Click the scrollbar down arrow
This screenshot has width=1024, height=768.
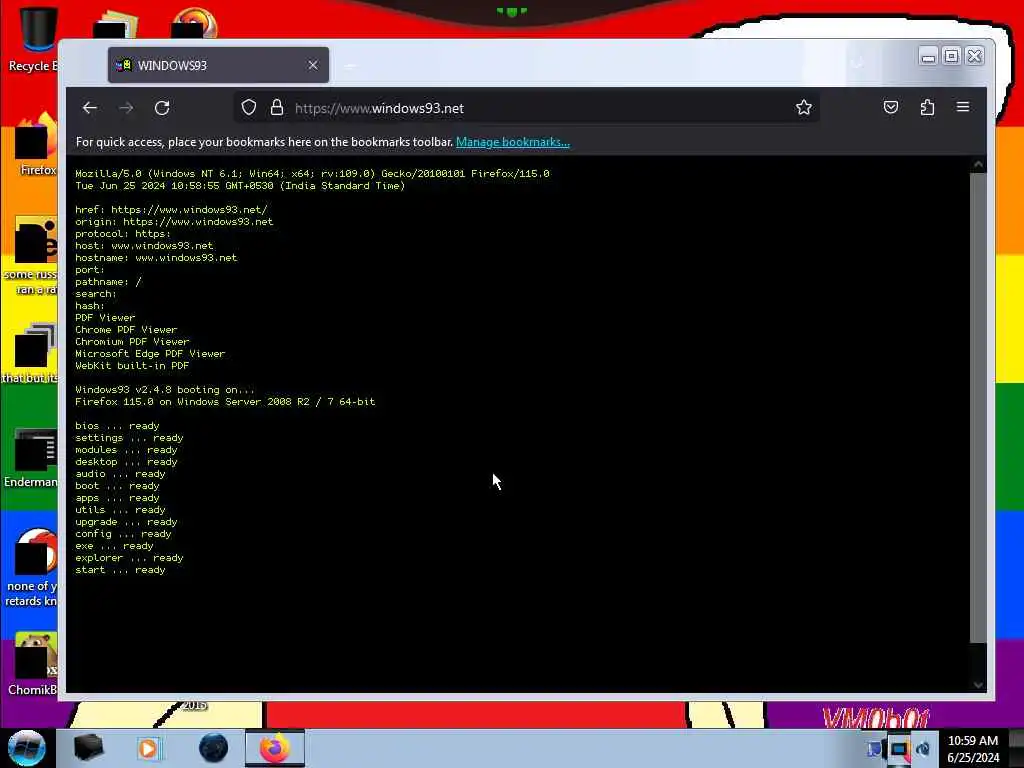(978, 684)
